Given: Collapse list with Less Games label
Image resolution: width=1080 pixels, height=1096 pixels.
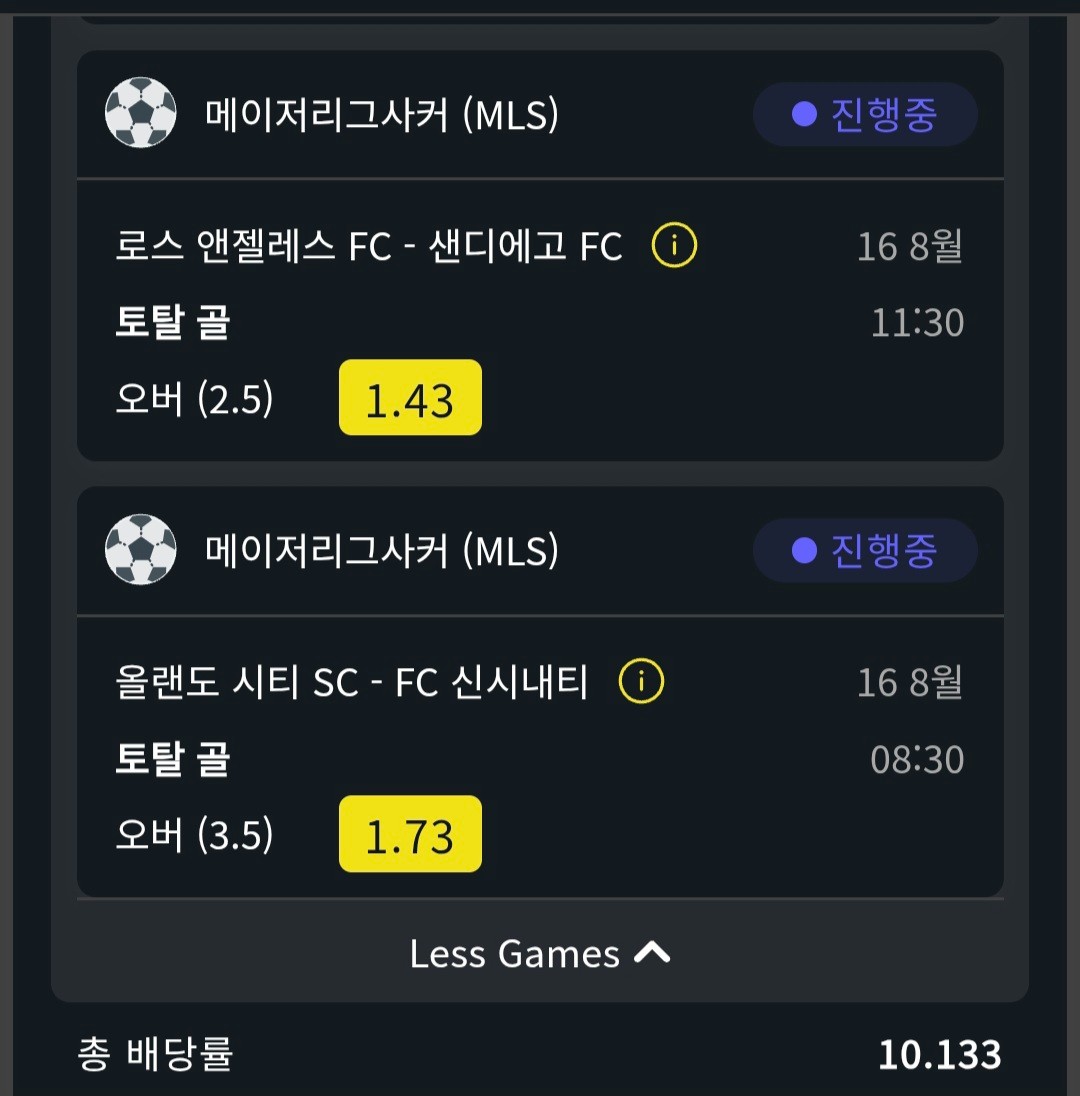Looking at the screenshot, I should point(540,953).
